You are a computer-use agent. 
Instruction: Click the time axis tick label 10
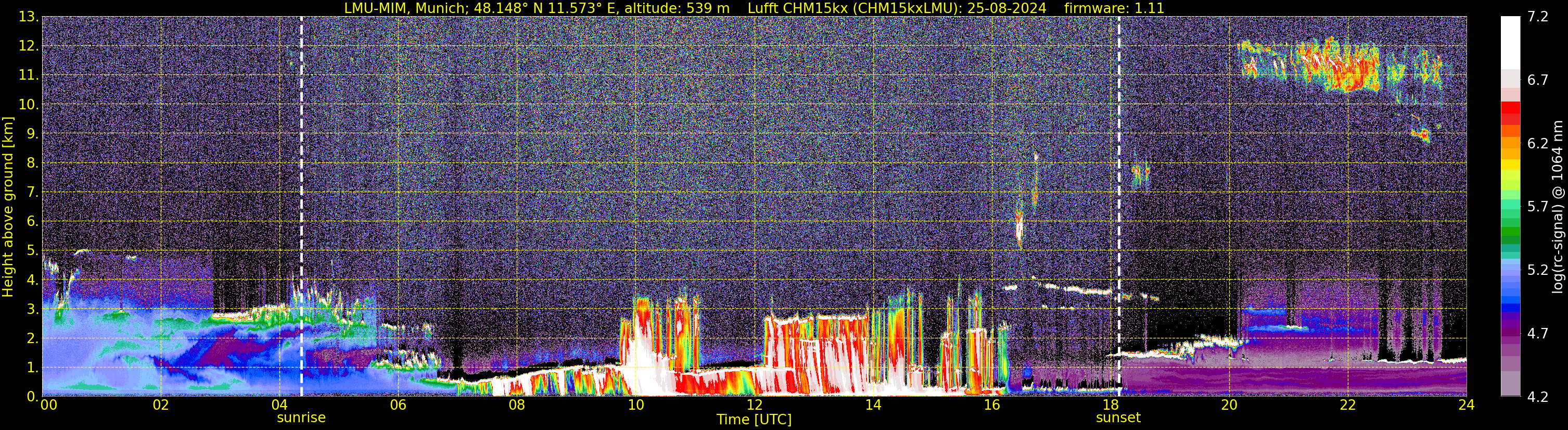click(635, 406)
